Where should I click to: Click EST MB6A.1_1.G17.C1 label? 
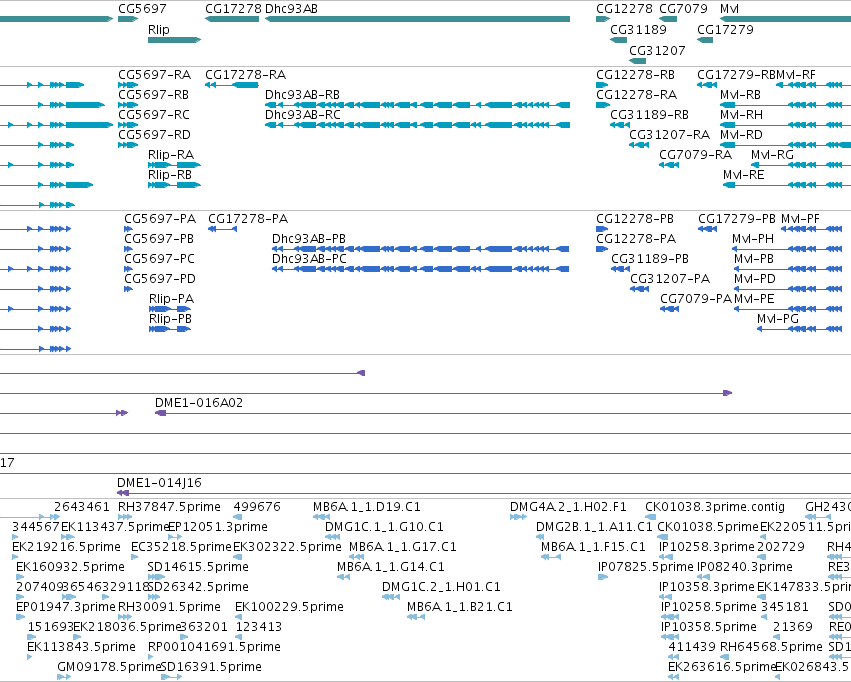pyautogui.click(x=403, y=547)
